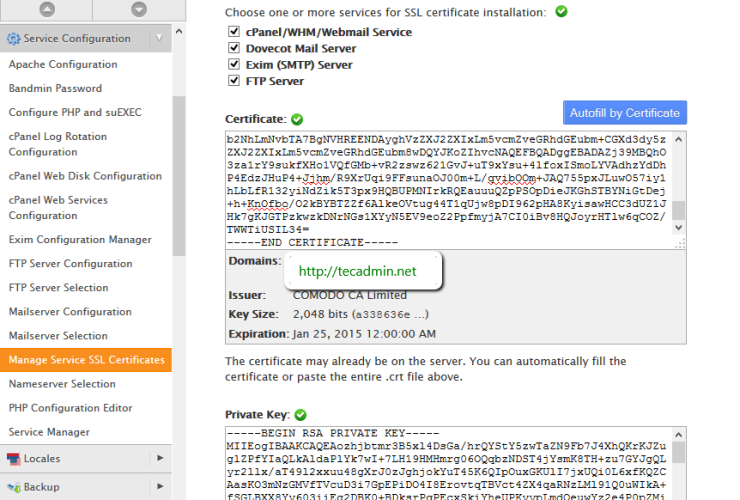Click the Backup icon in sidebar
740x500 pixels.
click(x=14, y=487)
